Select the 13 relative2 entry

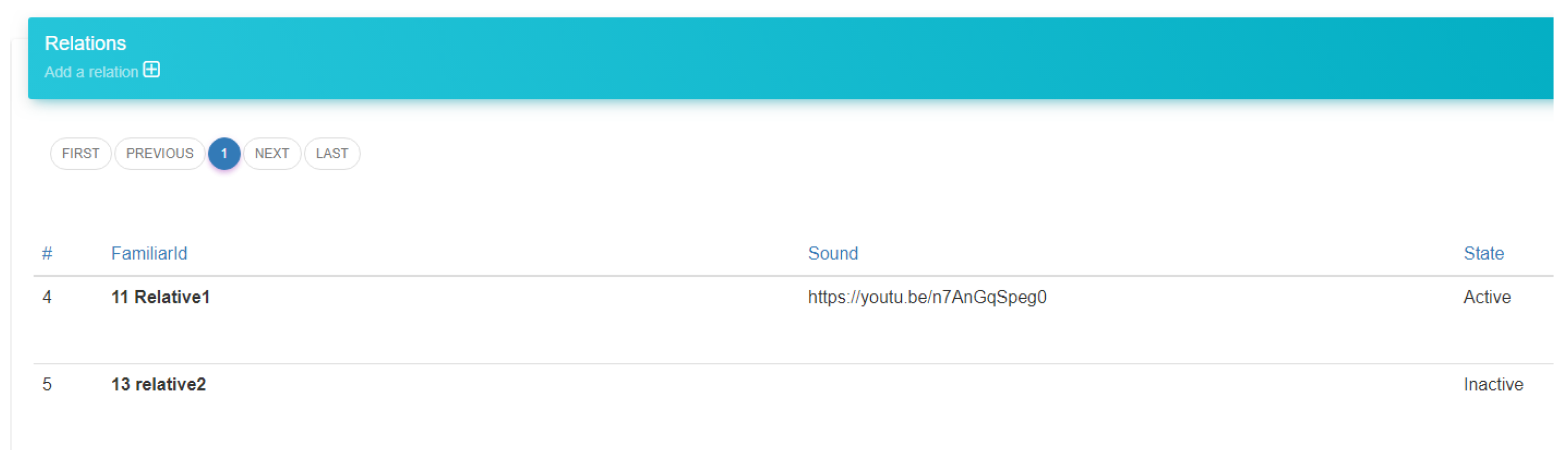159,384
